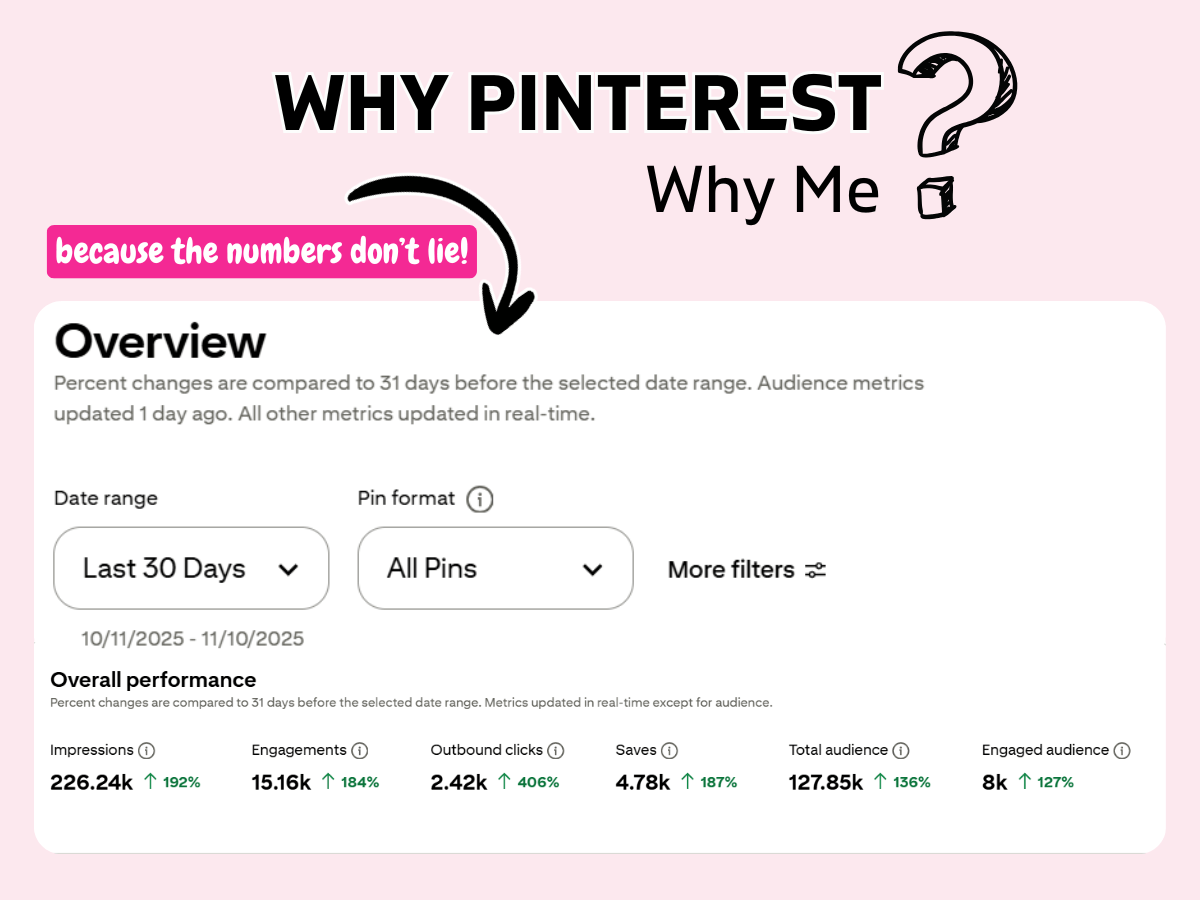Image resolution: width=1200 pixels, height=900 pixels.
Task: Click the chevron in the All Pins box
Action: (x=592, y=569)
